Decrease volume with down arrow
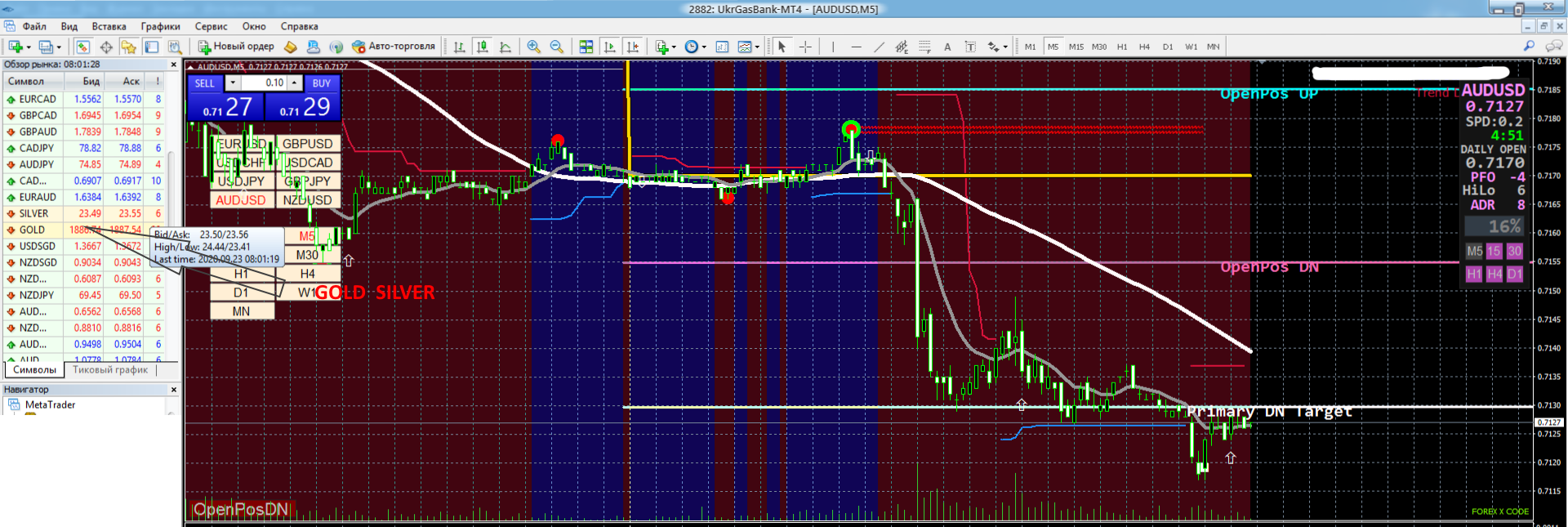Screen dimensions: 1568x527 [x=233, y=83]
